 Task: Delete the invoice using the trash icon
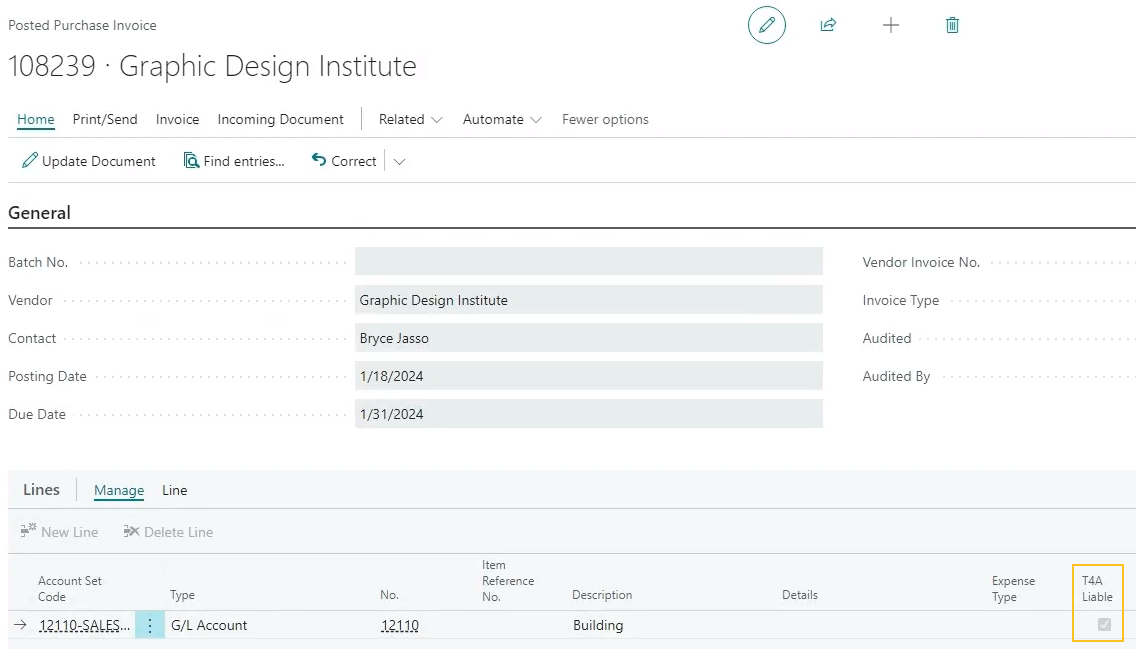(x=951, y=25)
